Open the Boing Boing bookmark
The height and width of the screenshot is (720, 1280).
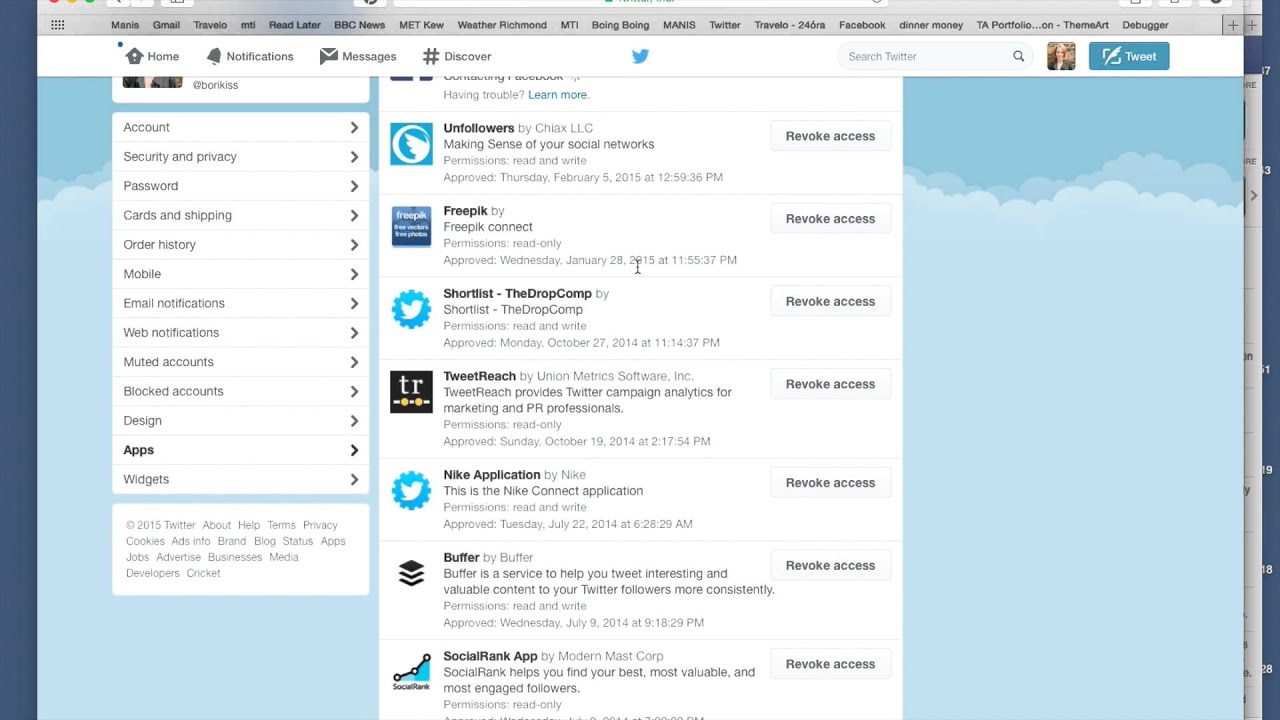click(x=620, y=25)
